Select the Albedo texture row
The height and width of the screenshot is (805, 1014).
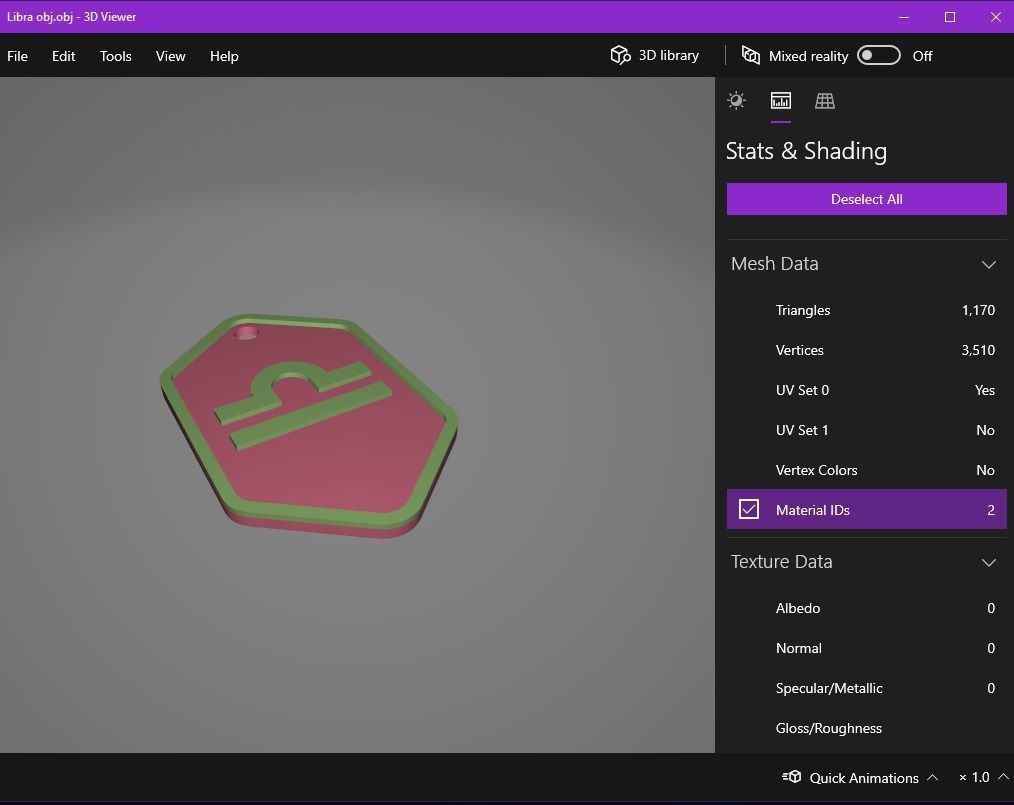pos(867,608)
